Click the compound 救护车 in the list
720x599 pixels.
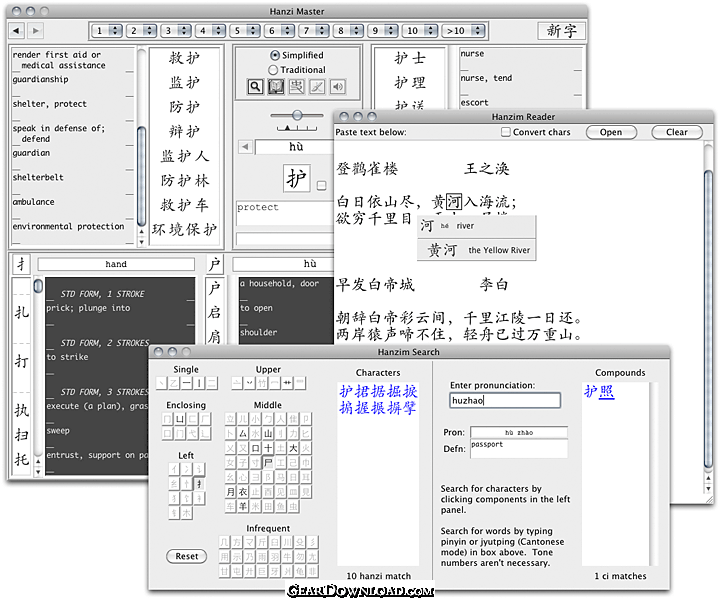click(x=184, y=205)
